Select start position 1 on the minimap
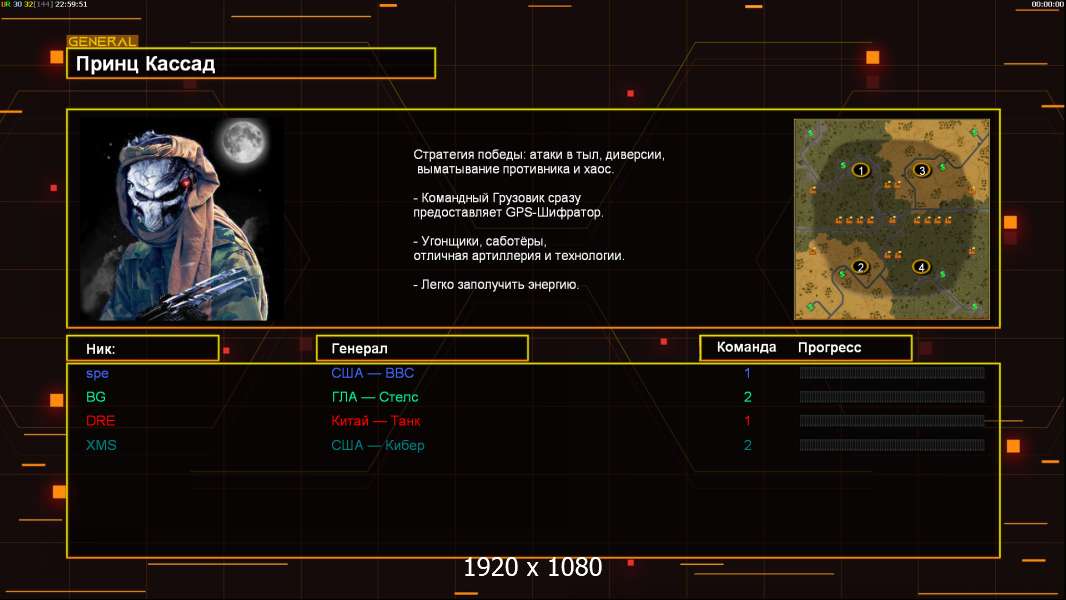1066x600 pixels. coord(861,170)
